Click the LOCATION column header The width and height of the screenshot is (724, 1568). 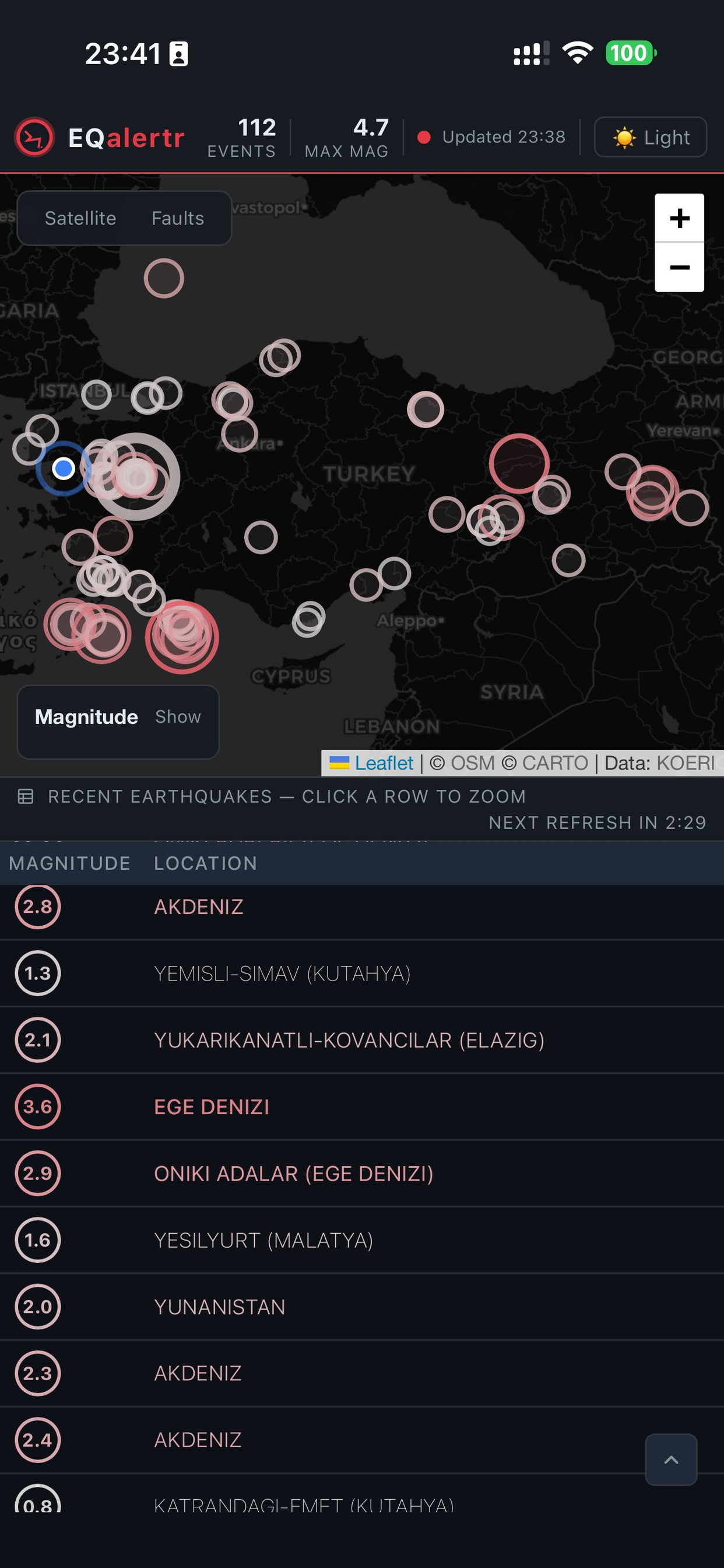pos(206,863)
